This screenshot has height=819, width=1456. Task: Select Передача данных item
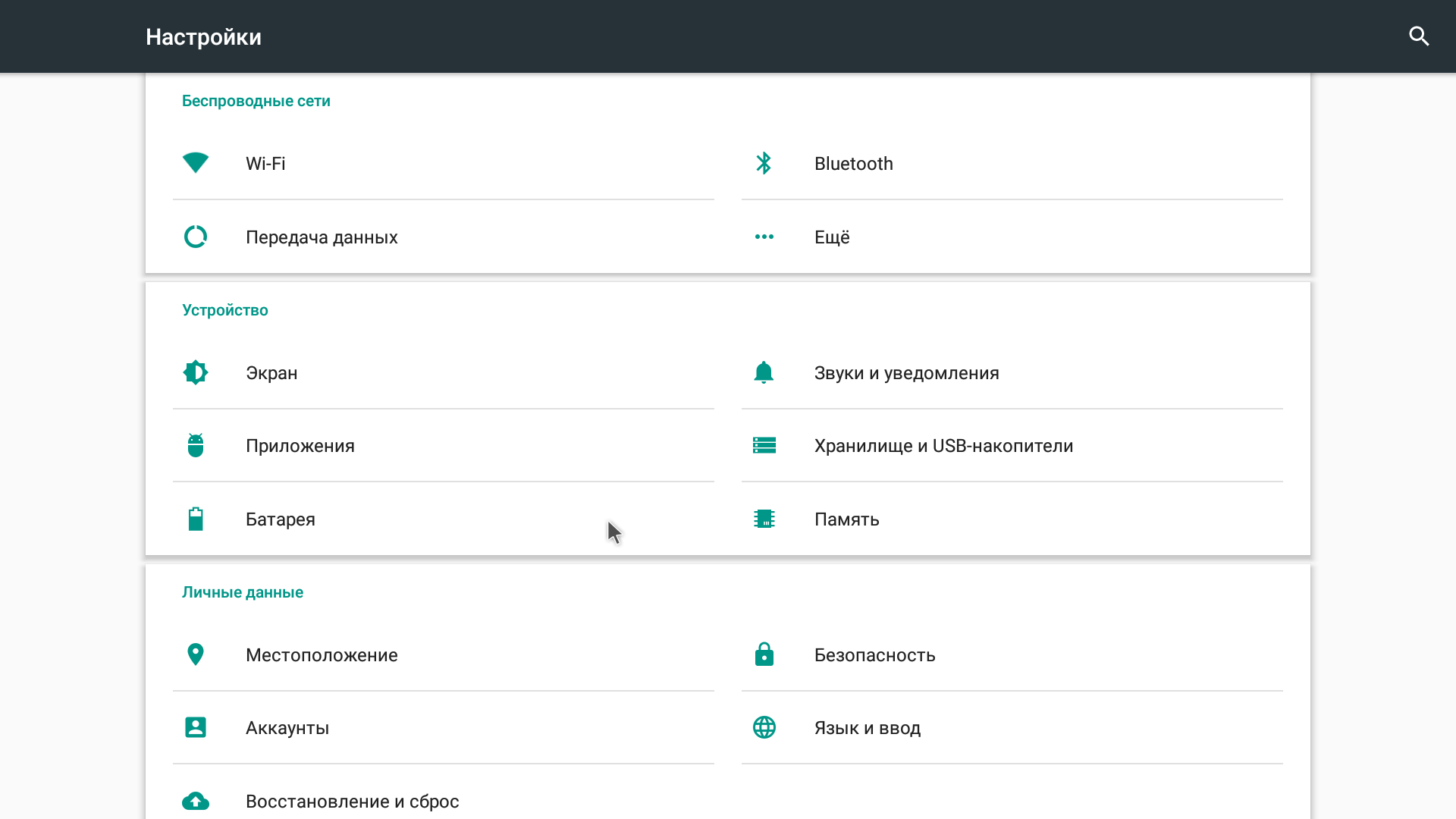click(x=322, y=237)
